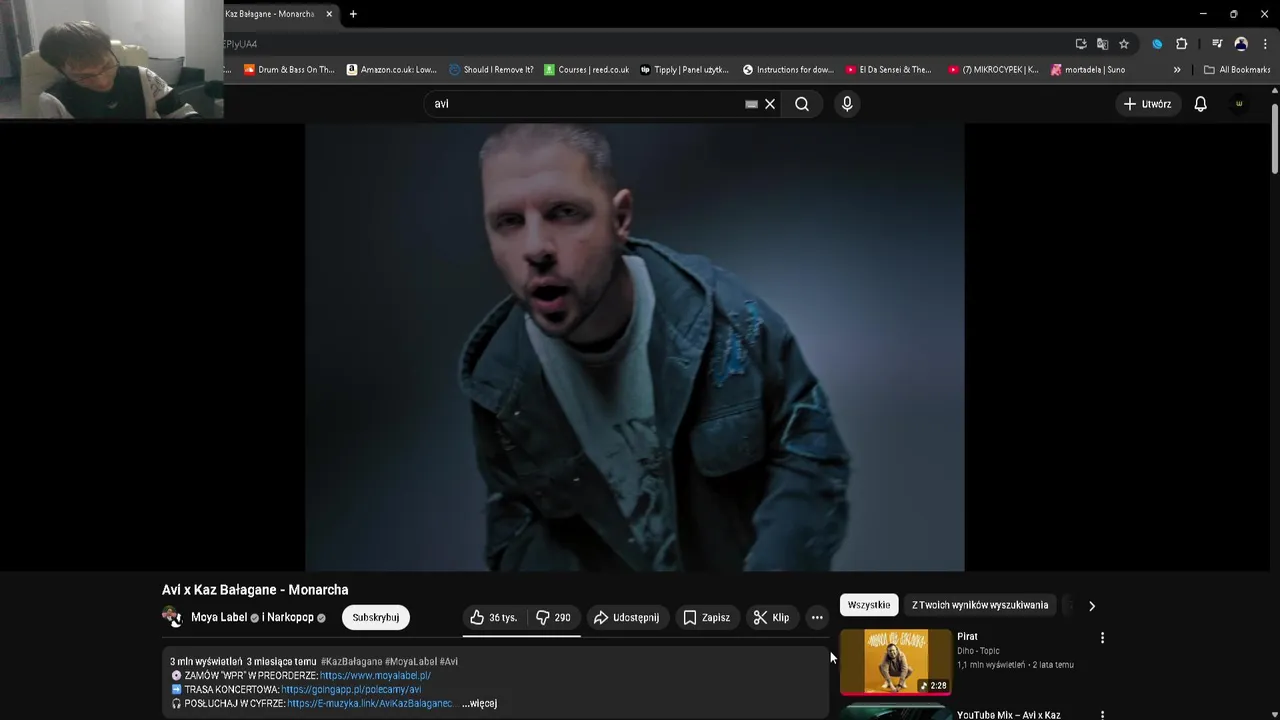Open the Amazon.co.uk bookmark
Image resolution: width=1280 pixels, height=720 pixels.
(x=392, y=70)
